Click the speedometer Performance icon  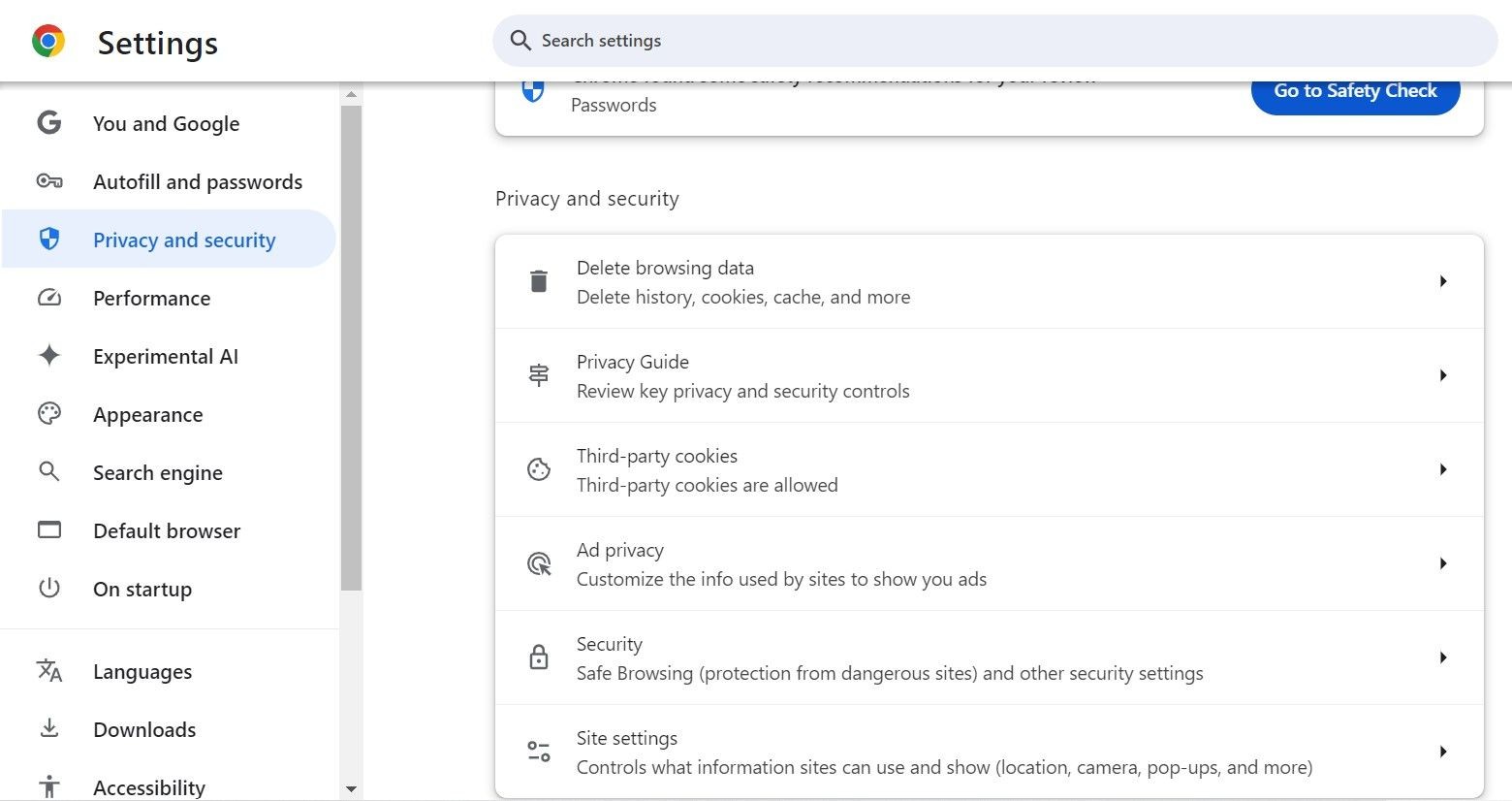pyautogui.click(x=49, y=298)
